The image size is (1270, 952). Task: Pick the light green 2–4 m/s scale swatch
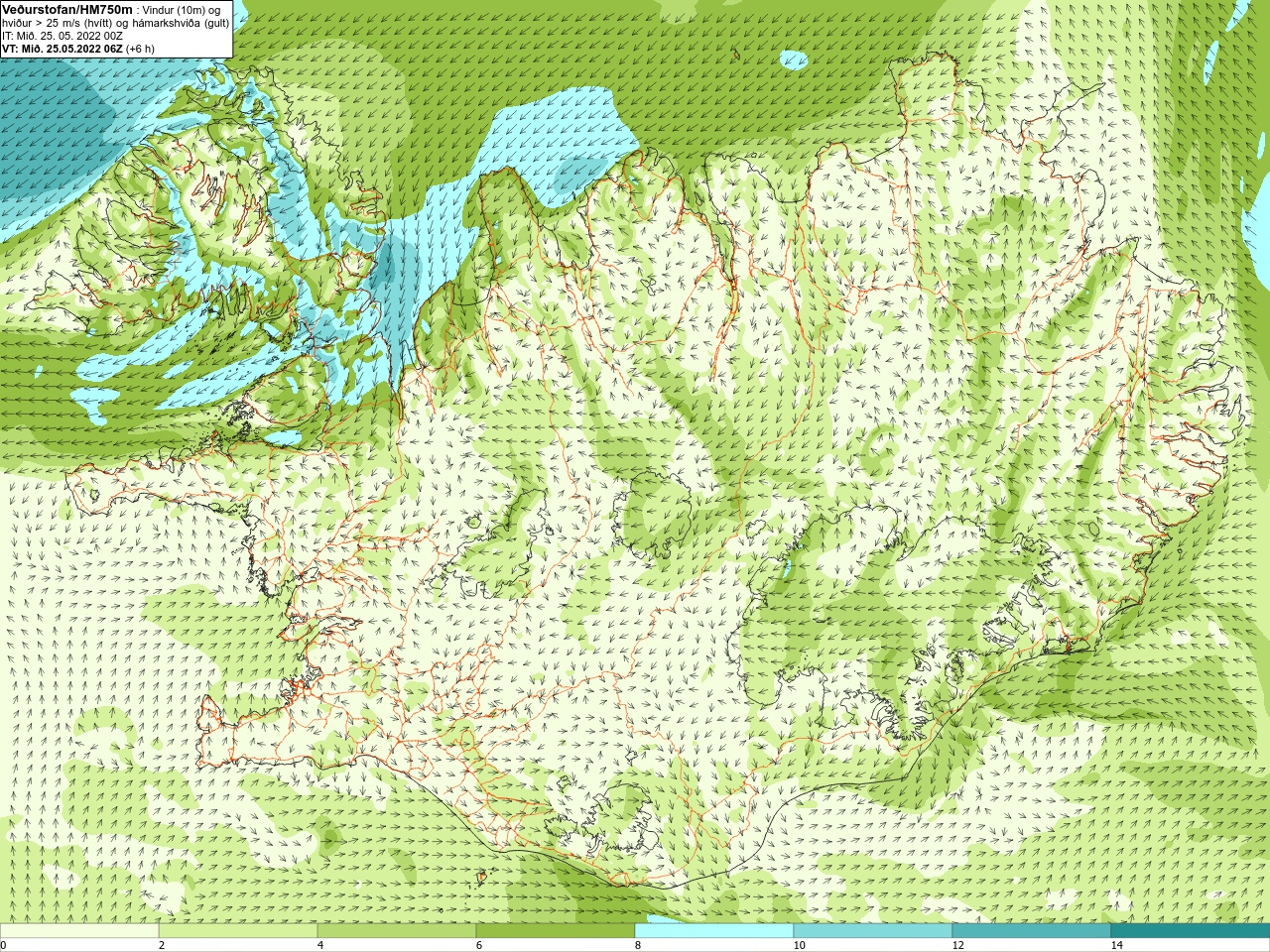click(238, 931)
